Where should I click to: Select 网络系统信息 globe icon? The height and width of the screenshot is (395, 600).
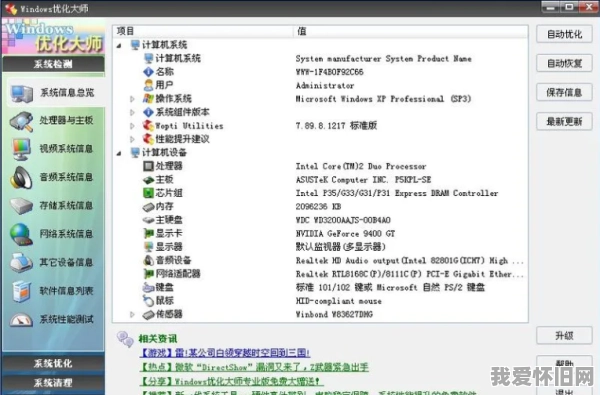(x=21, y=234)
